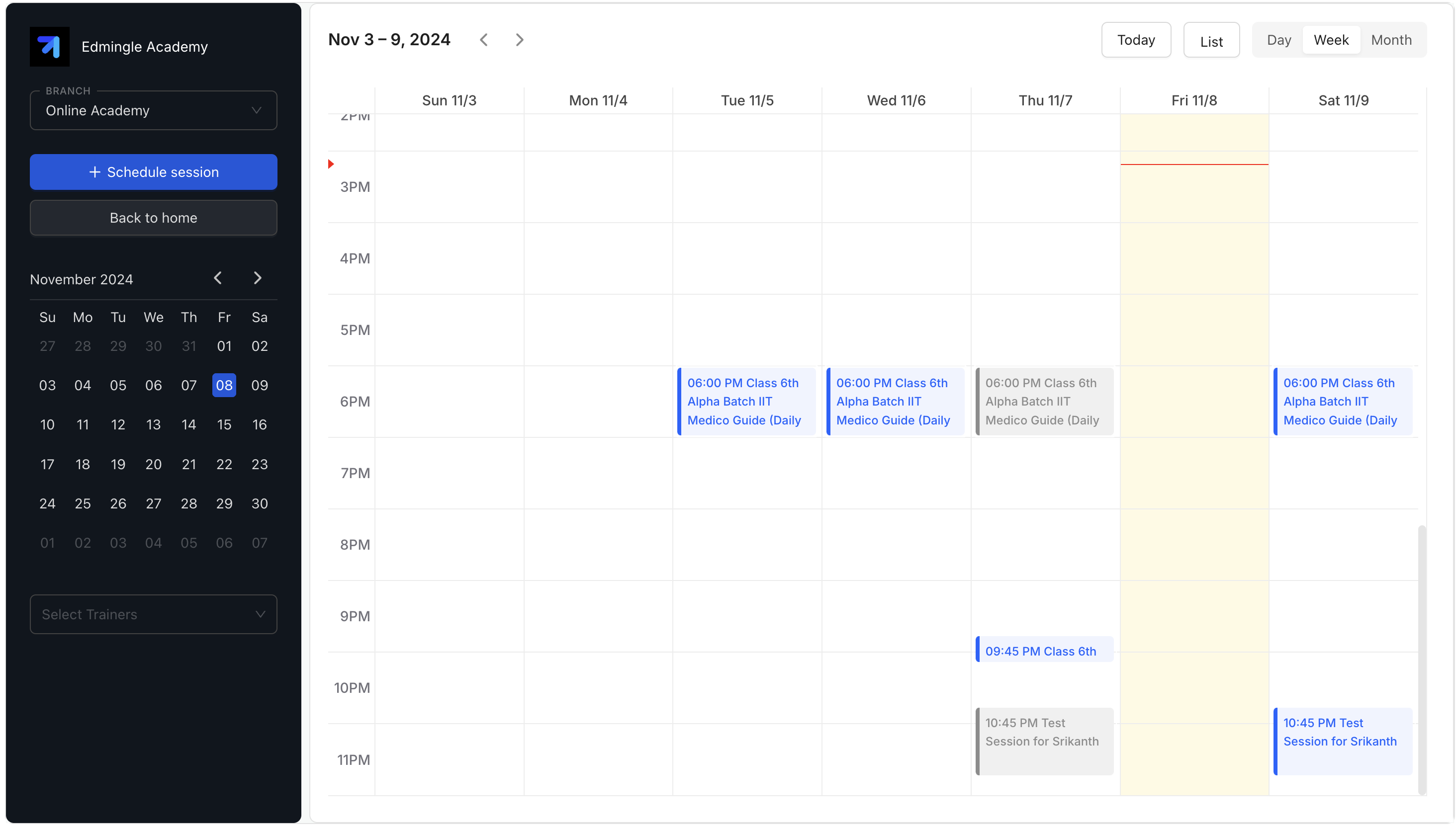1456x828 pixels.
Task: Jump to Today in calendar
Action: click(1136, 40)
